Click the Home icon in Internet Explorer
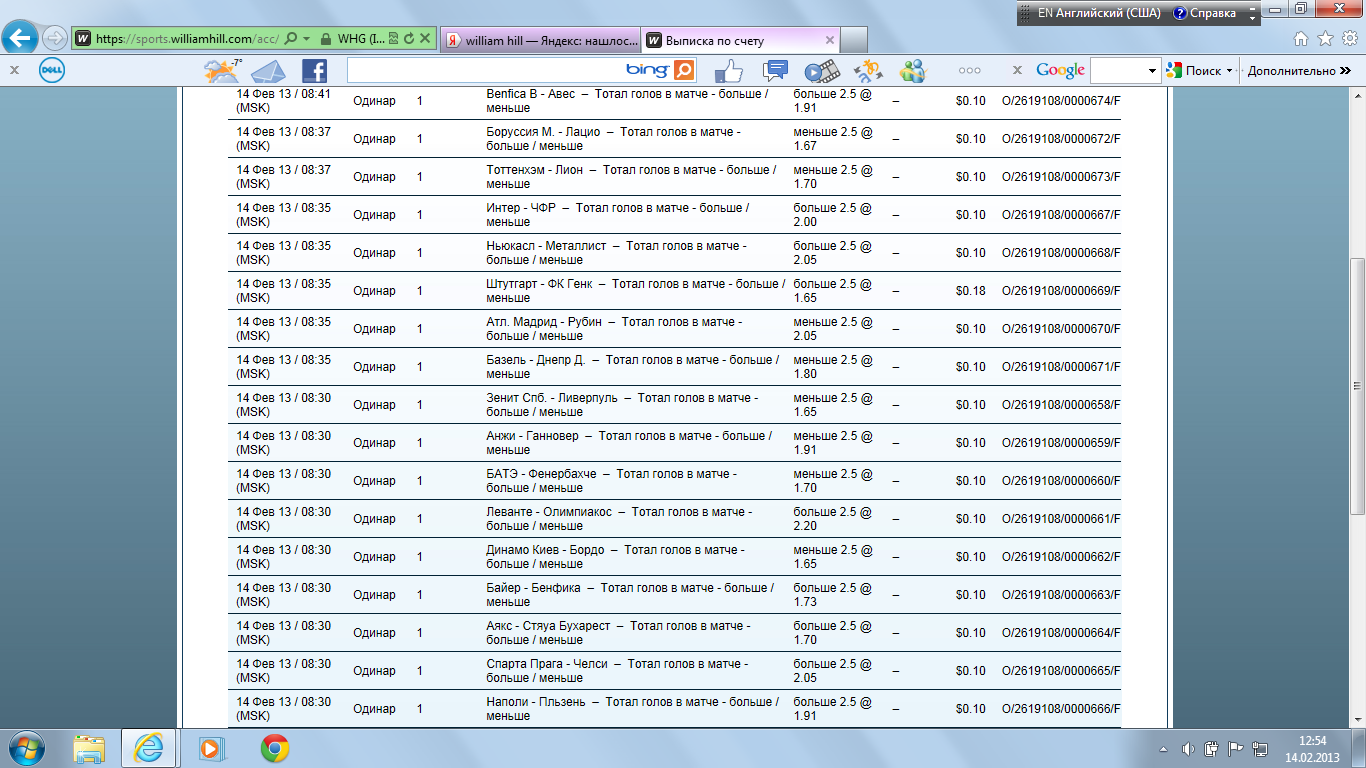The height and width of the screenshot is (768, 1366). click(1301, 39)
